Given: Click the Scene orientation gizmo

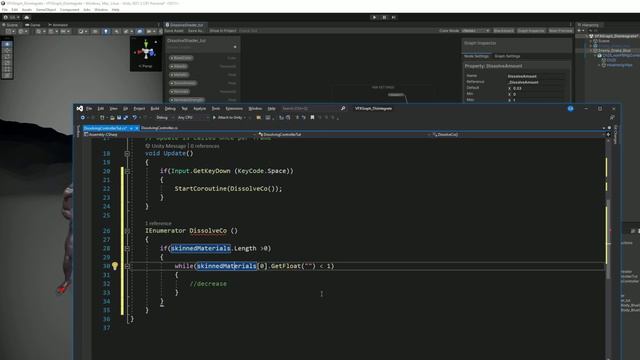Looking at the screenshot, I should pos(146,51).
